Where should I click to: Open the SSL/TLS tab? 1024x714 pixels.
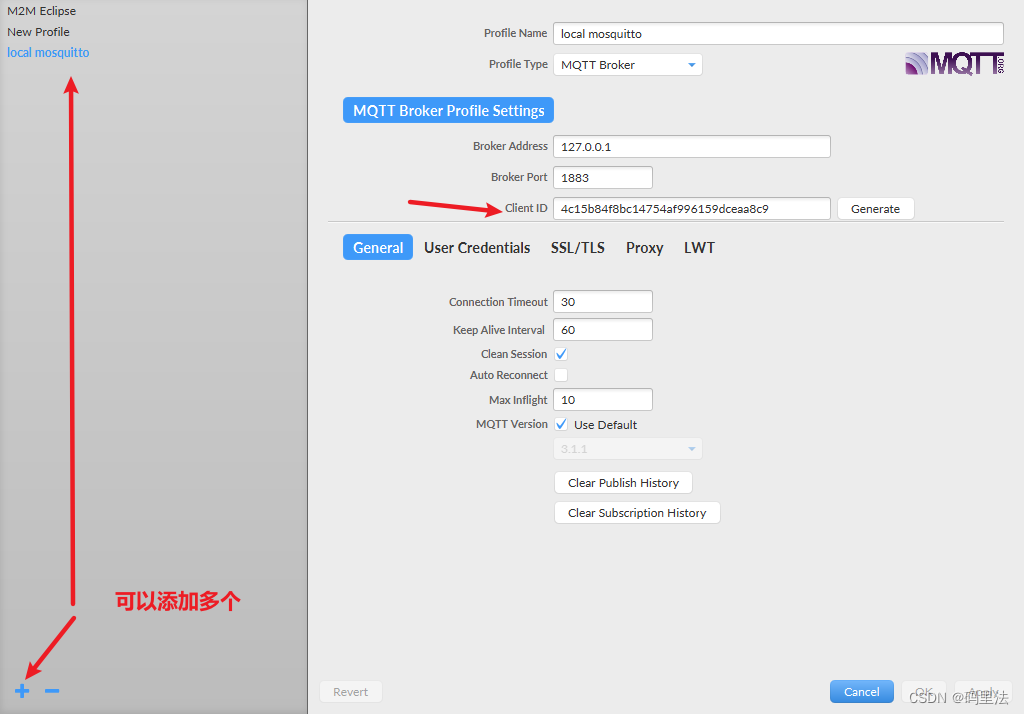[x=577, y=248]
